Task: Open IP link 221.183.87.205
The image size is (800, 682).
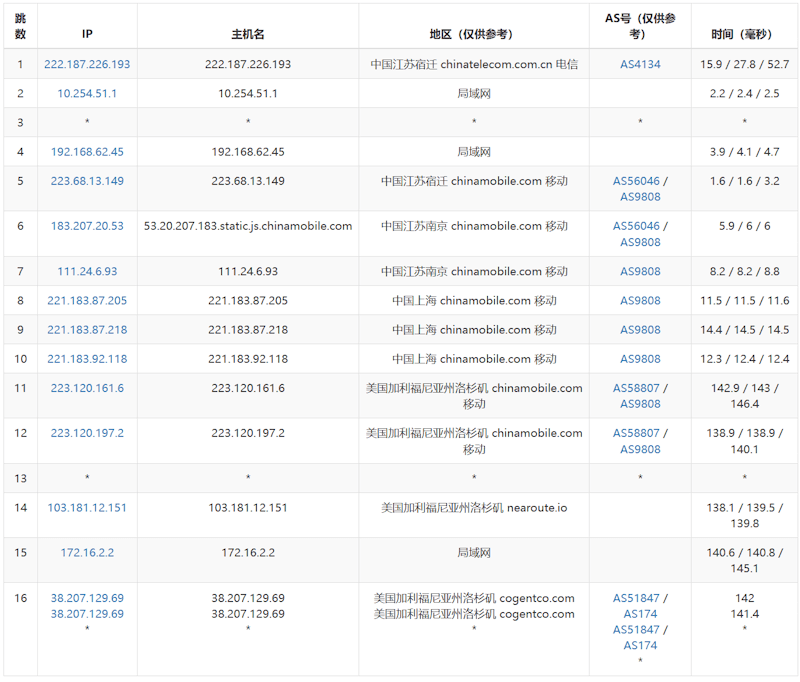Action: [x=87, y=300]
